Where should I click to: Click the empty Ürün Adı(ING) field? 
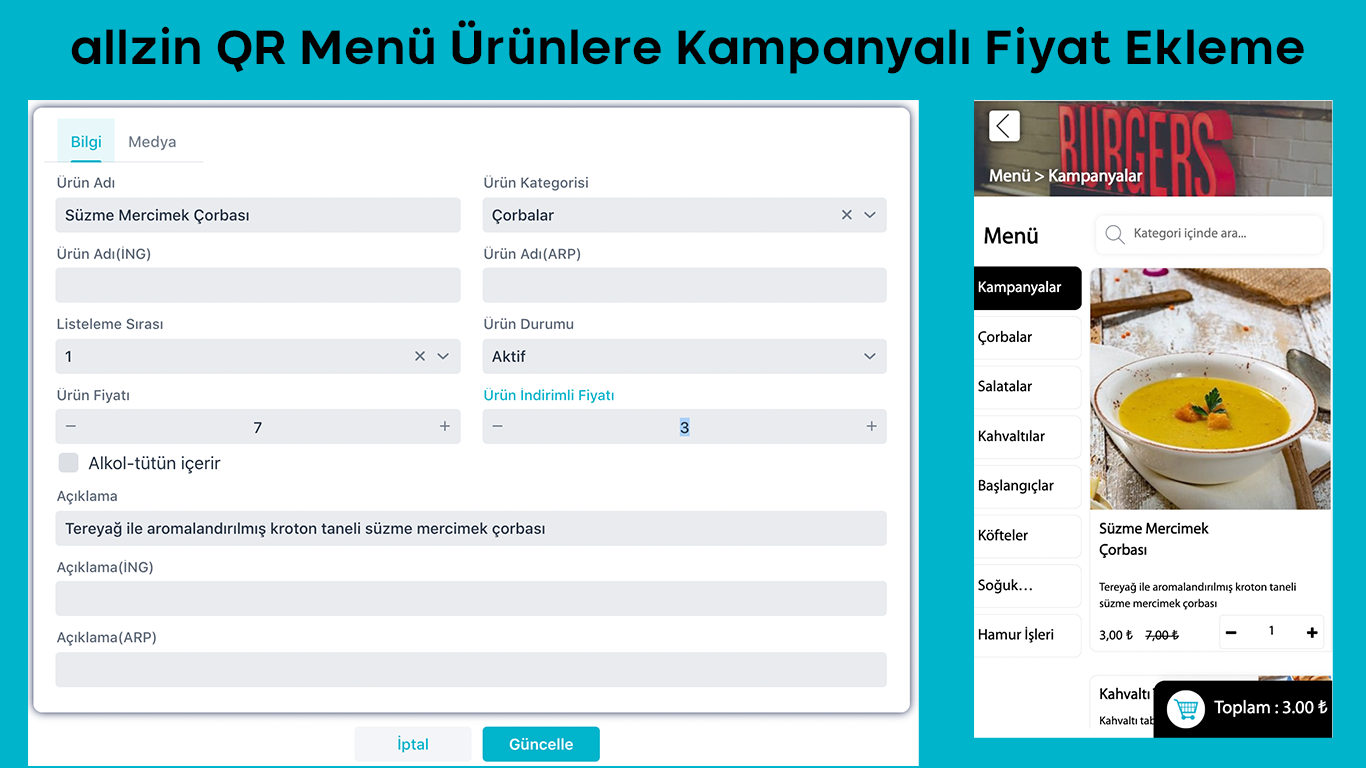[x=258, y=285]
